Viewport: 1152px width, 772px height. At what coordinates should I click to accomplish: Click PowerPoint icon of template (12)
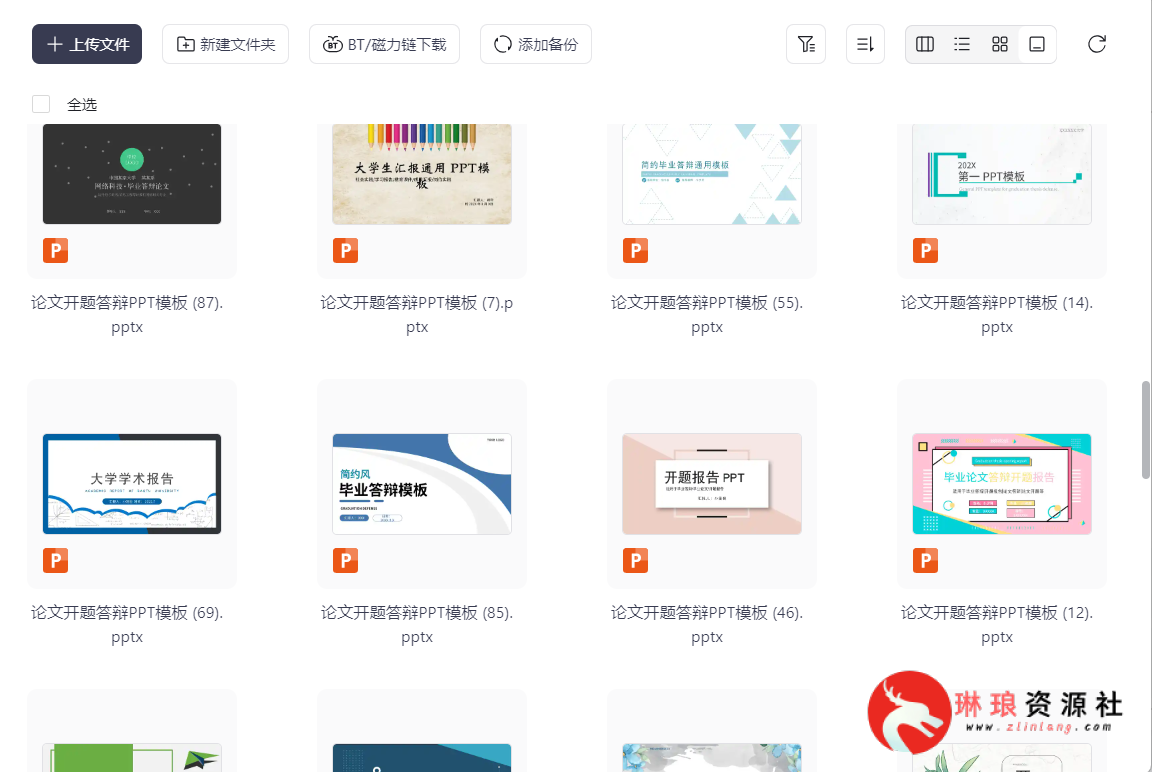click(926, 560)
